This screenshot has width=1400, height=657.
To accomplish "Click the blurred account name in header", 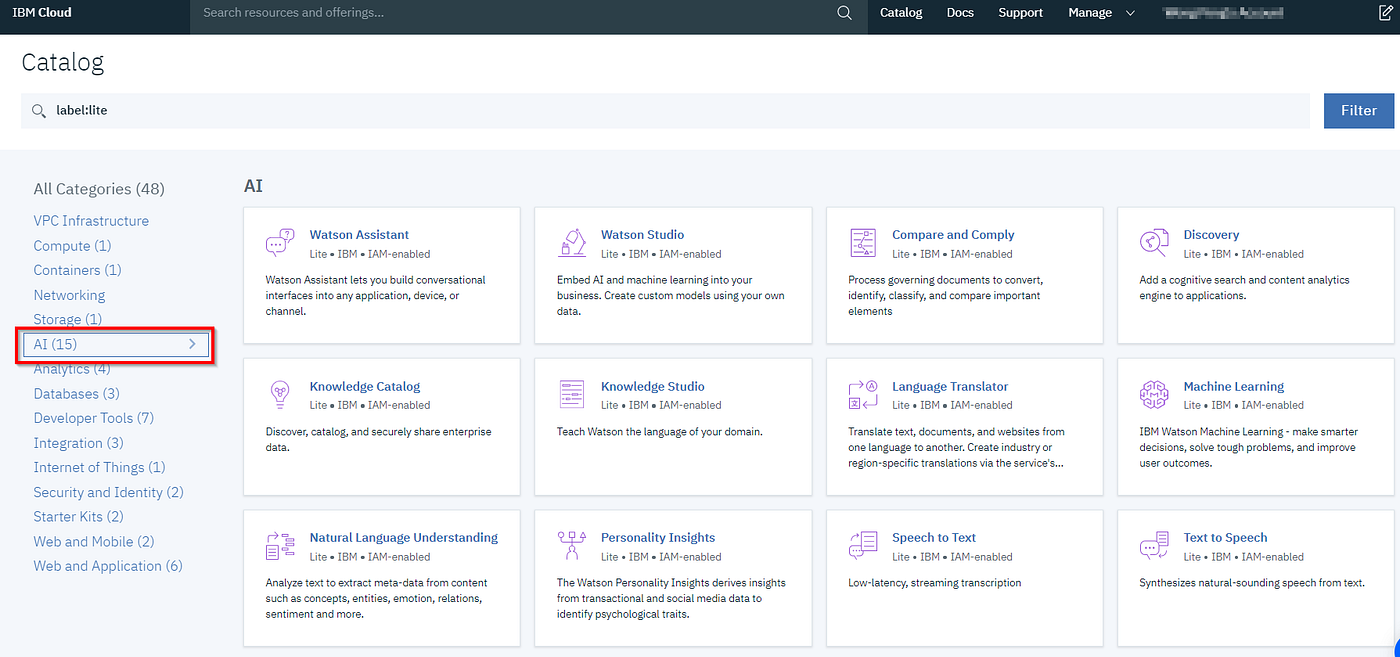I will [x=1223, y=13].
